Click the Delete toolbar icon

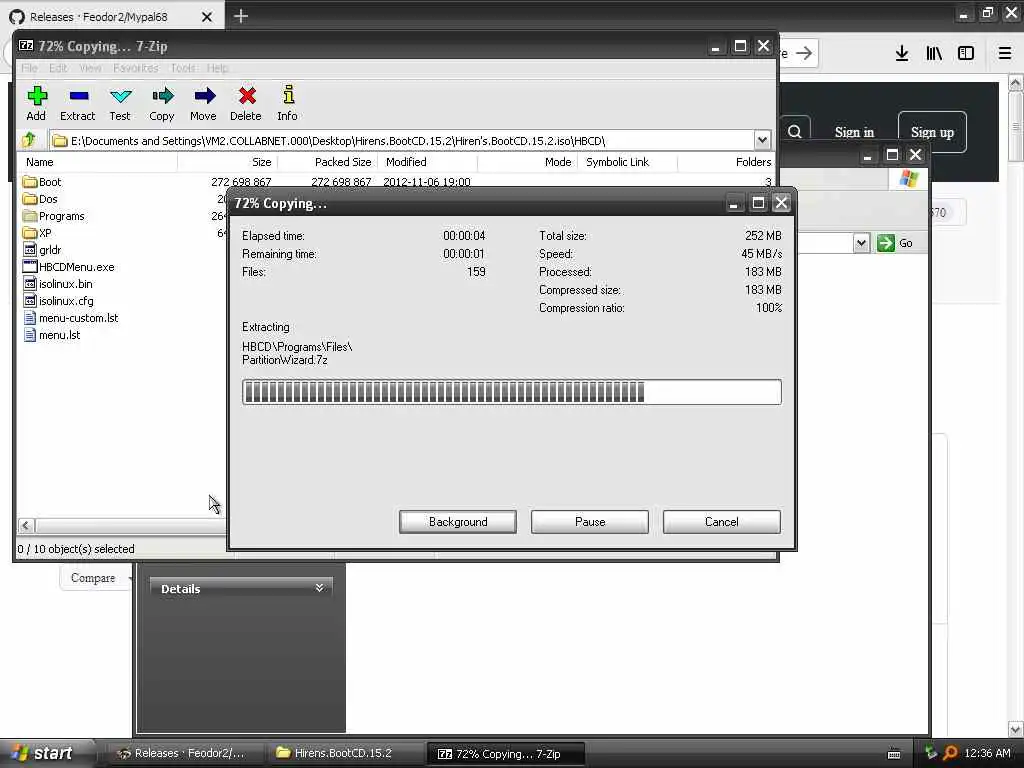(x=246, y=103)
